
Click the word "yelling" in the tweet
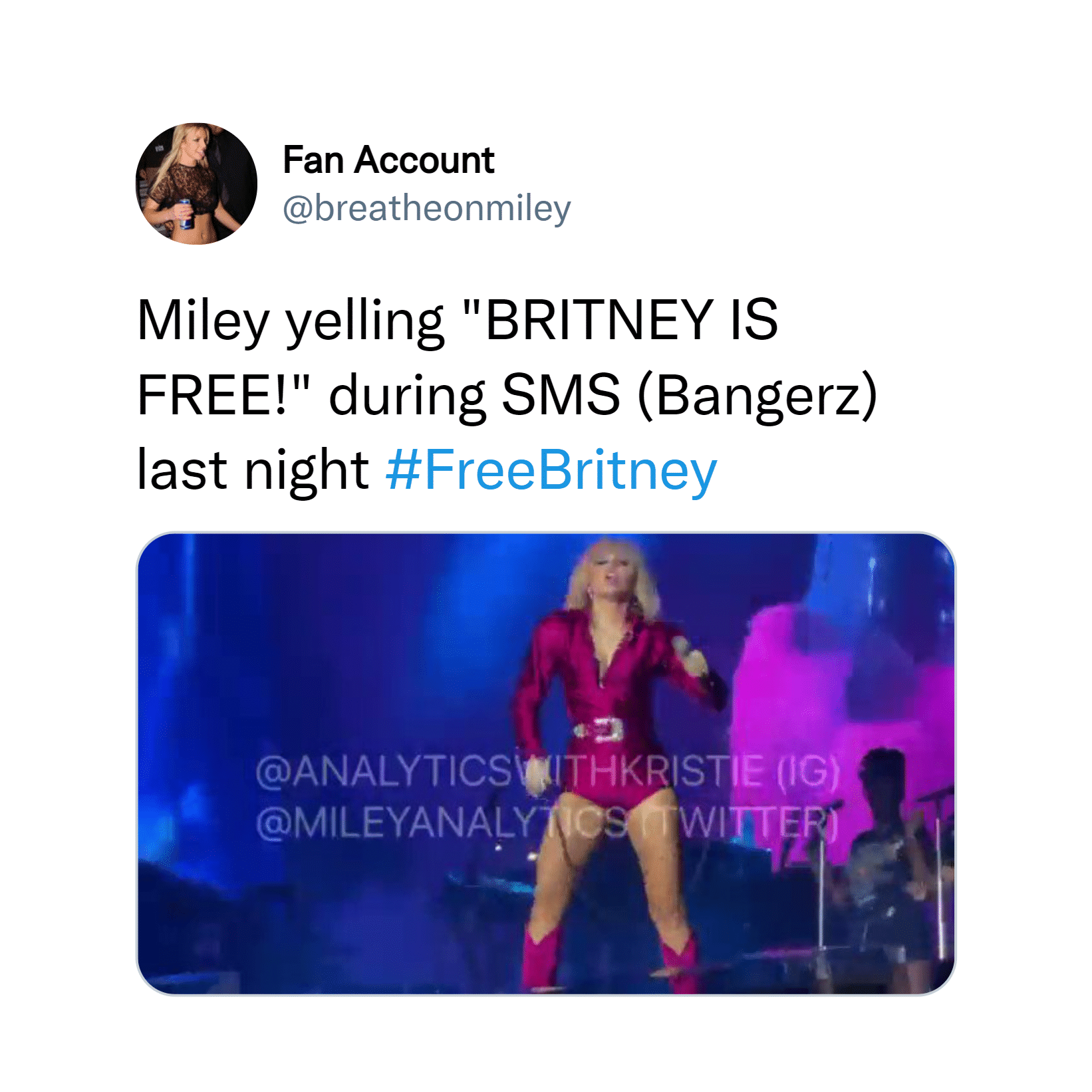tap(365, 321)
